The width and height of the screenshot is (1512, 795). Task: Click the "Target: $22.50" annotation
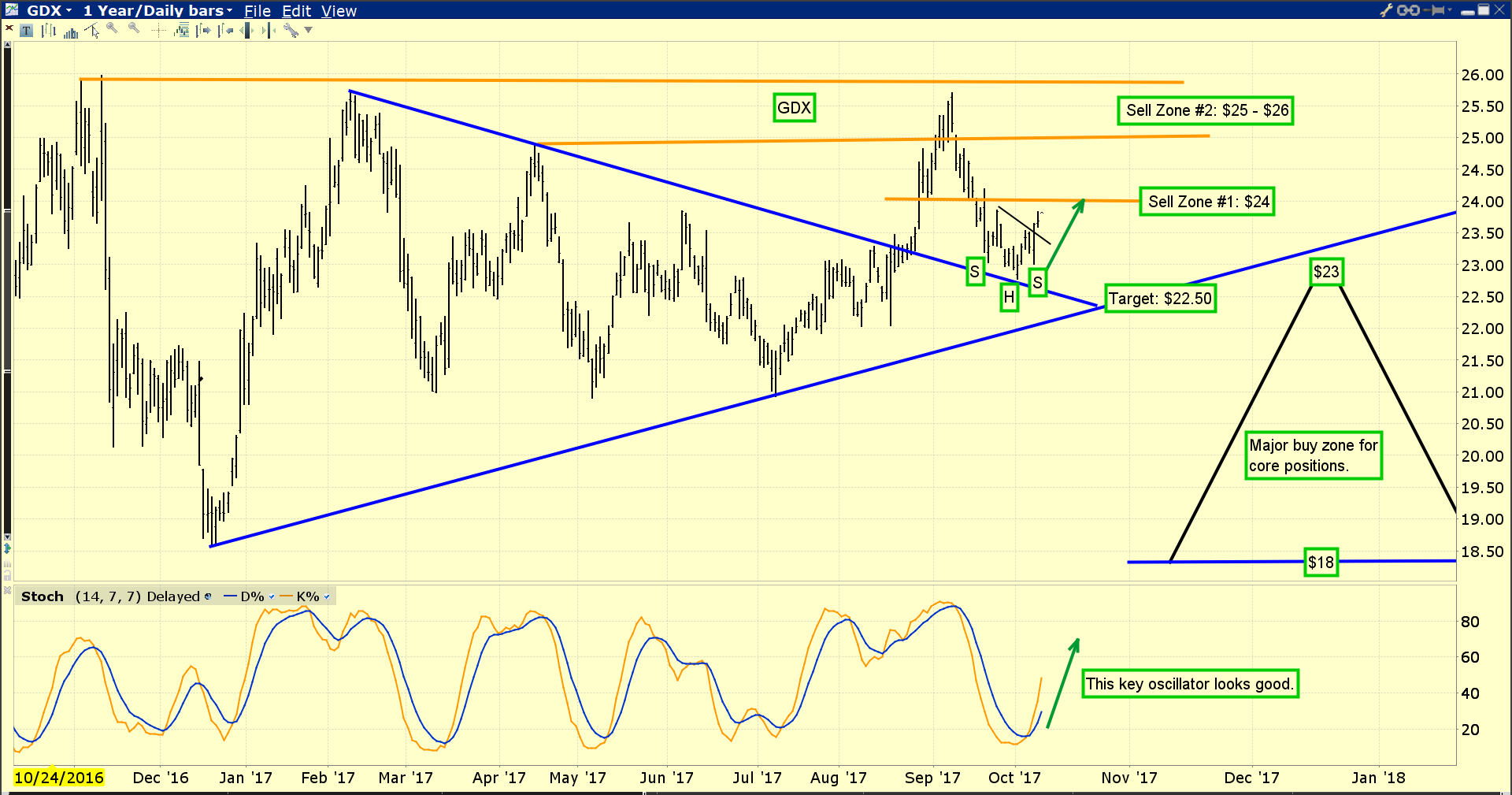tap(1160, 299)
